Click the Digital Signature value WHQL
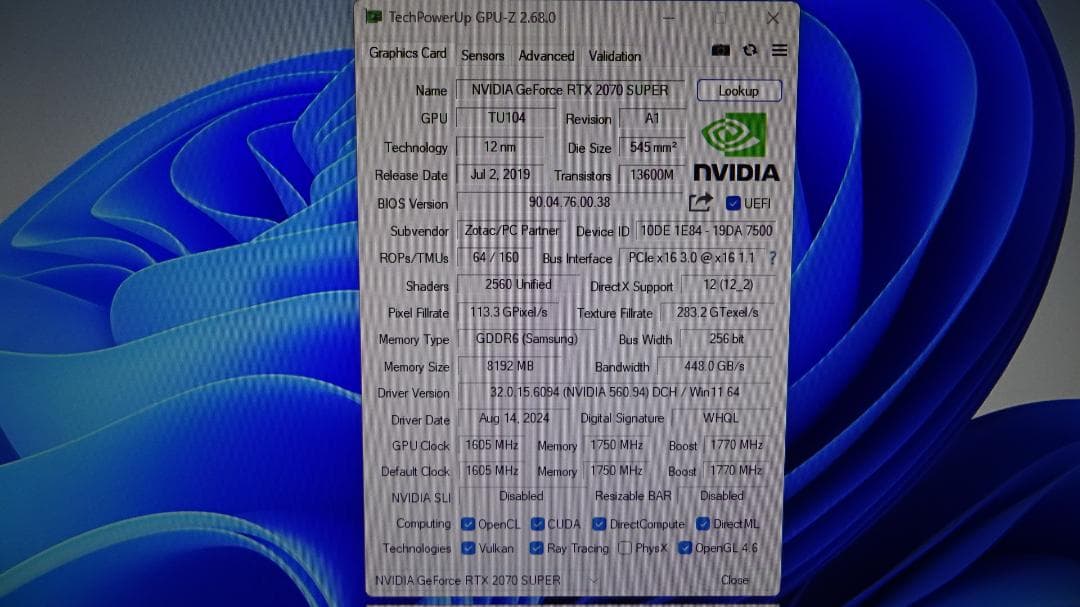Screen dimensions: 1080x607 point(720,418)
